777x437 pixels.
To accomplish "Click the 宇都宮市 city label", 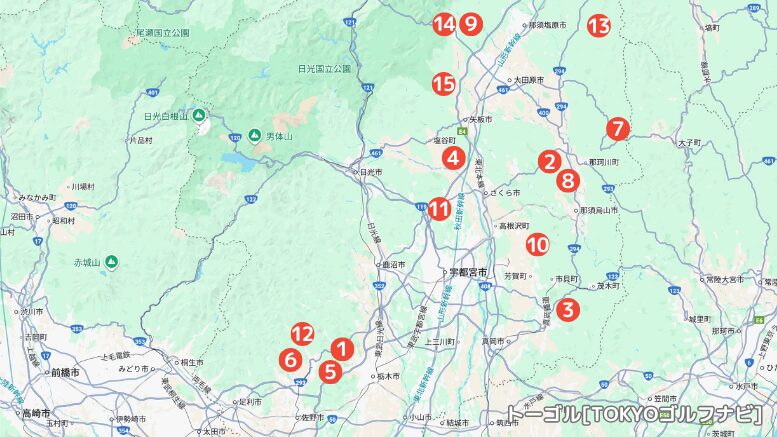I will tap(468, 272).
